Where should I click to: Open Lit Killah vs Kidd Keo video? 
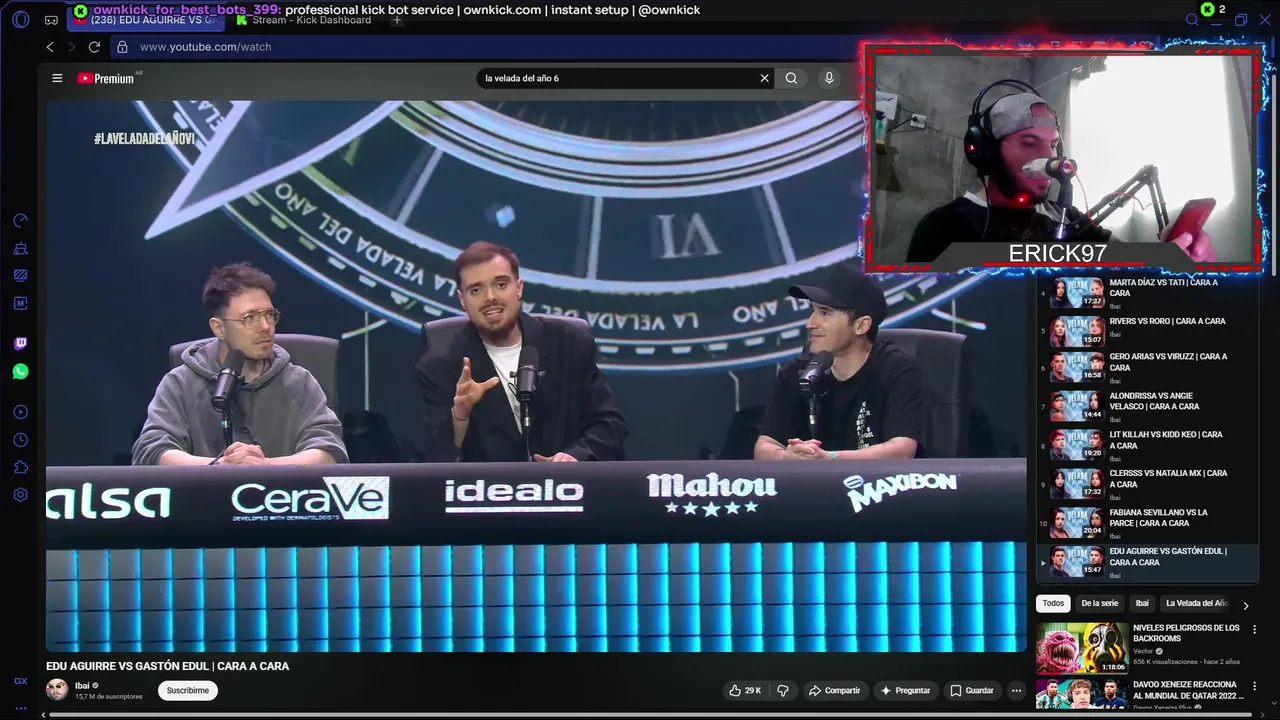[1146, 445]
